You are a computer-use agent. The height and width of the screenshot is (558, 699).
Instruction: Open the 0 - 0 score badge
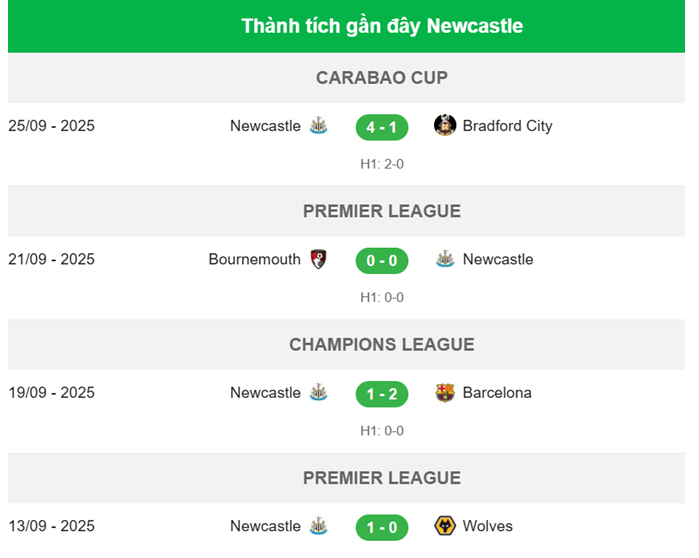point(382,260)
